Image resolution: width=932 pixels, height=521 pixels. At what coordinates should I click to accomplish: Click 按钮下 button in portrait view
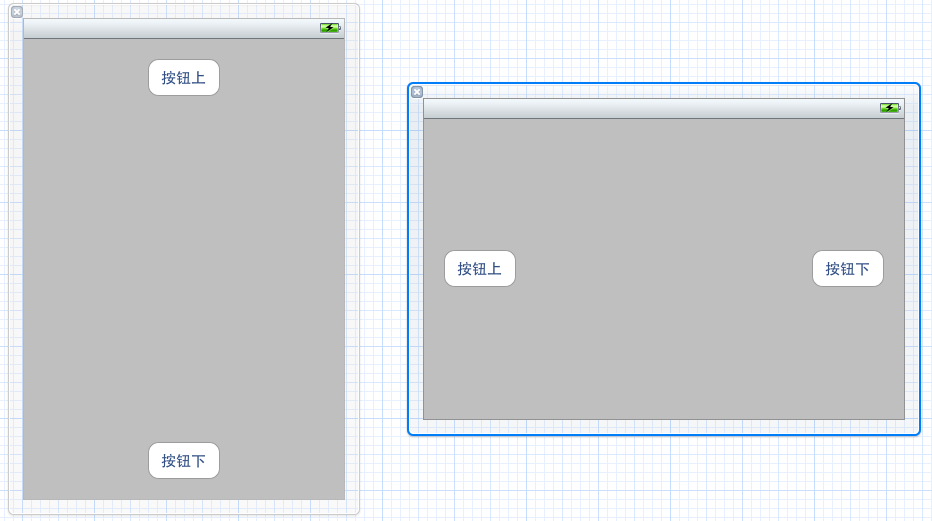(x=184, y=460)
